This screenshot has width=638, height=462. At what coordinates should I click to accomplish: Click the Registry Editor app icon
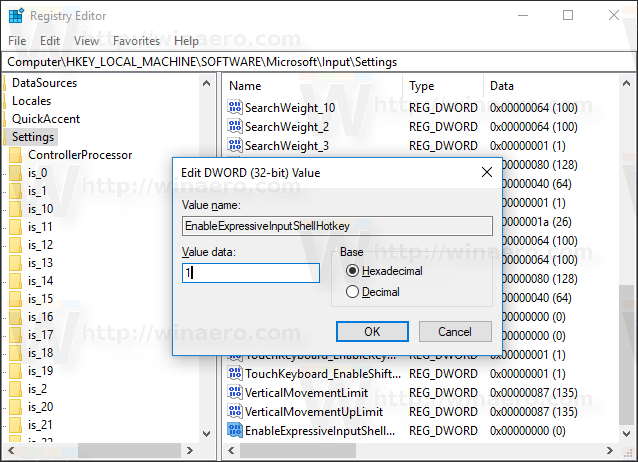[16, 15]
